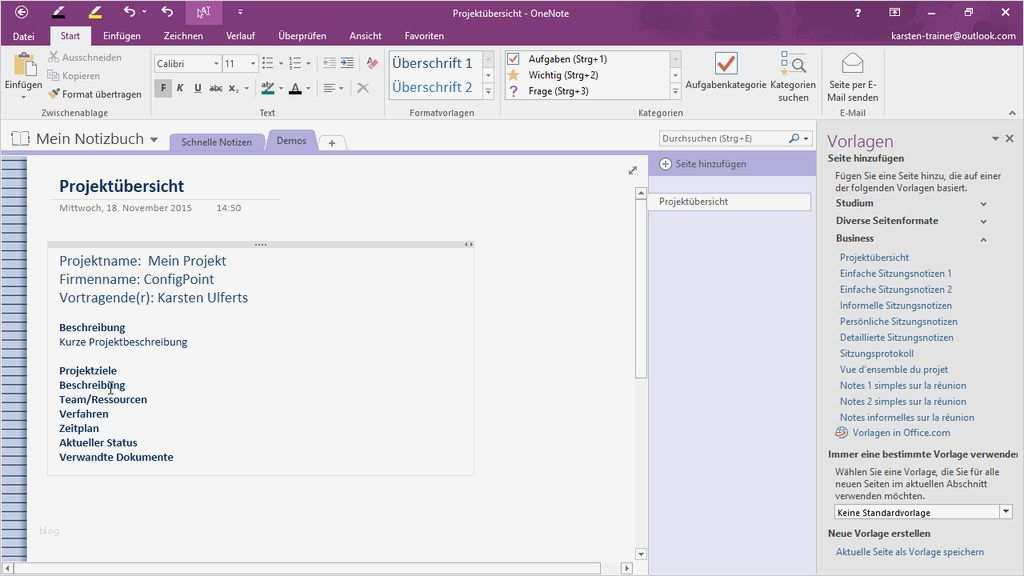
Task: Apply strikethrough formatting
Action: point(217,88)
